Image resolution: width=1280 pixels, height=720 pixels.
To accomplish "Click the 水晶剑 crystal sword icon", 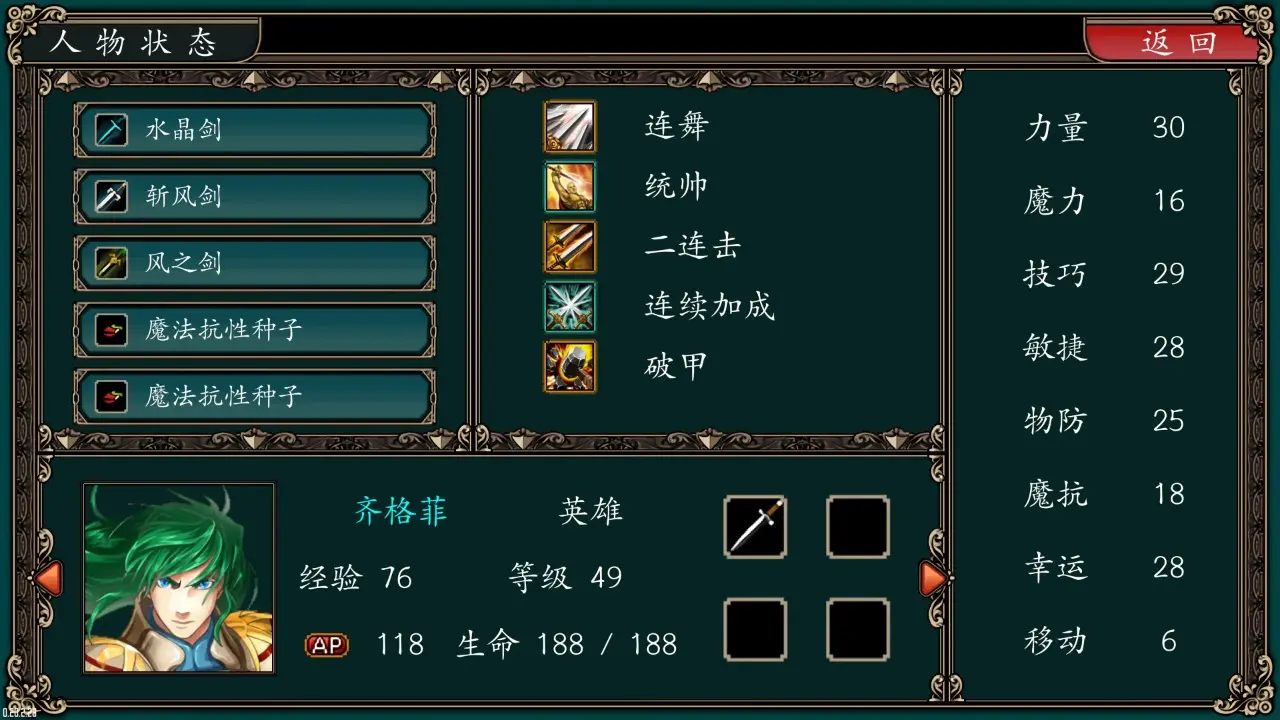I will click(111, 130).
